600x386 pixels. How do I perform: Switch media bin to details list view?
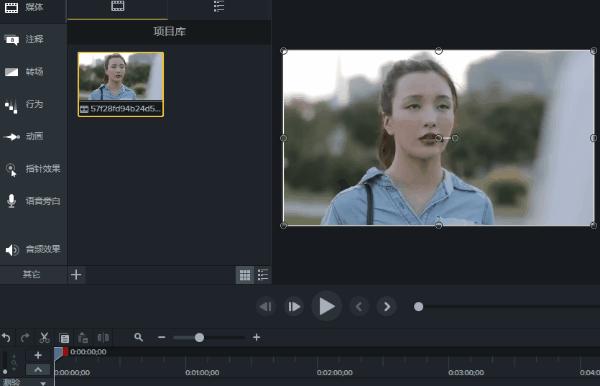pyautogui.click(x=263, y=275)
